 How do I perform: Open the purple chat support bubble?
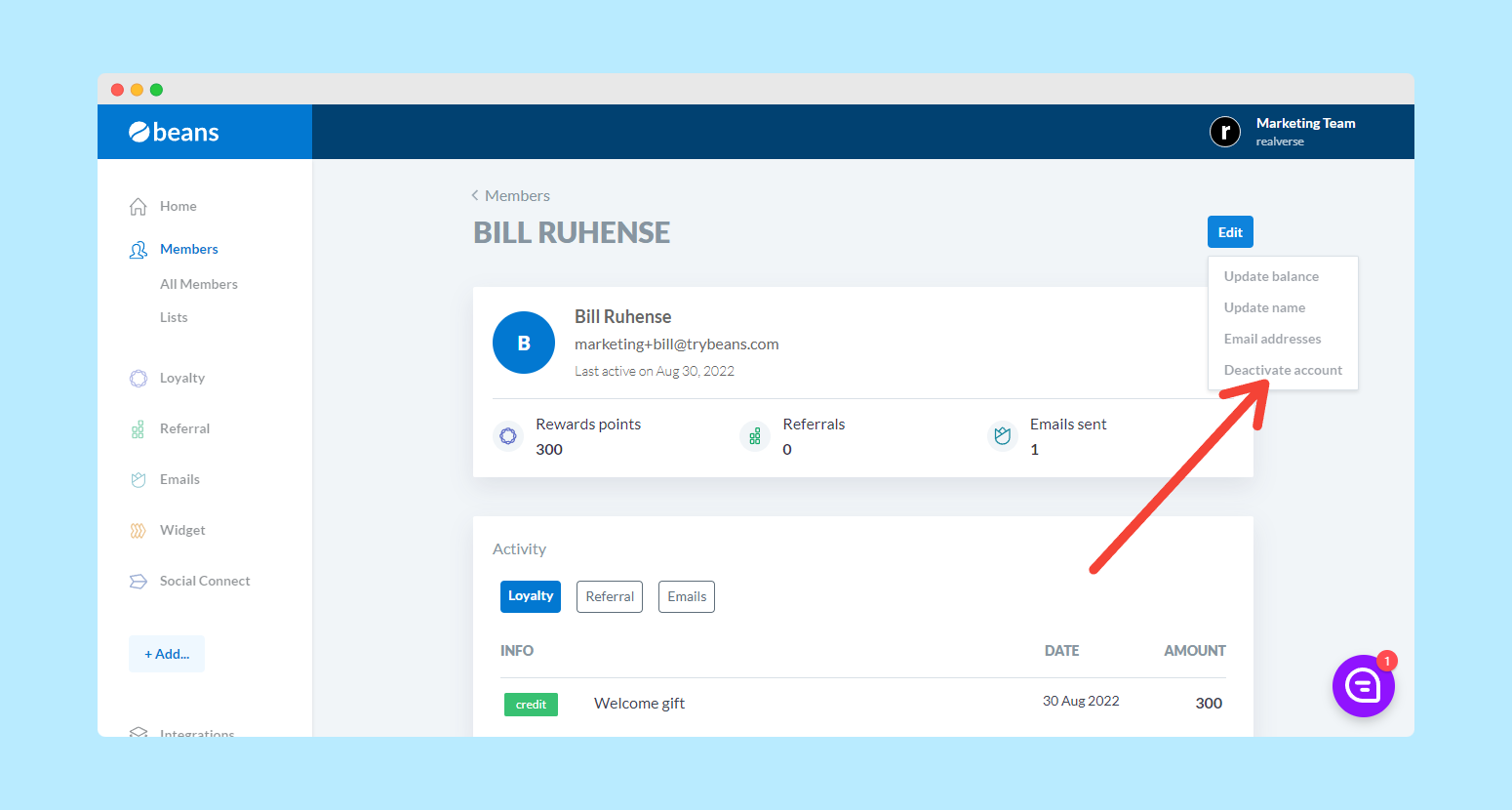tap(1363, 686)
